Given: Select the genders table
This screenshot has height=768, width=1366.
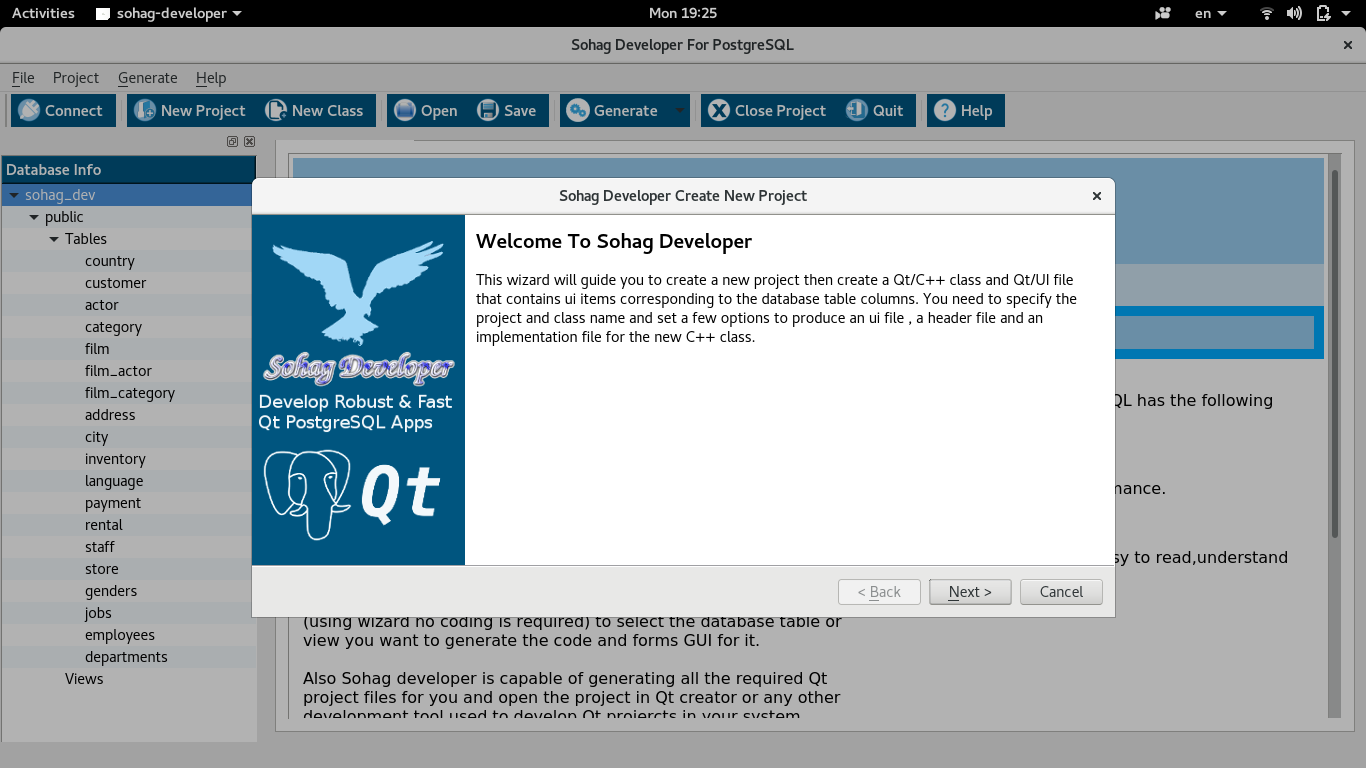Looking at the screenshot, I should (111, 591).
